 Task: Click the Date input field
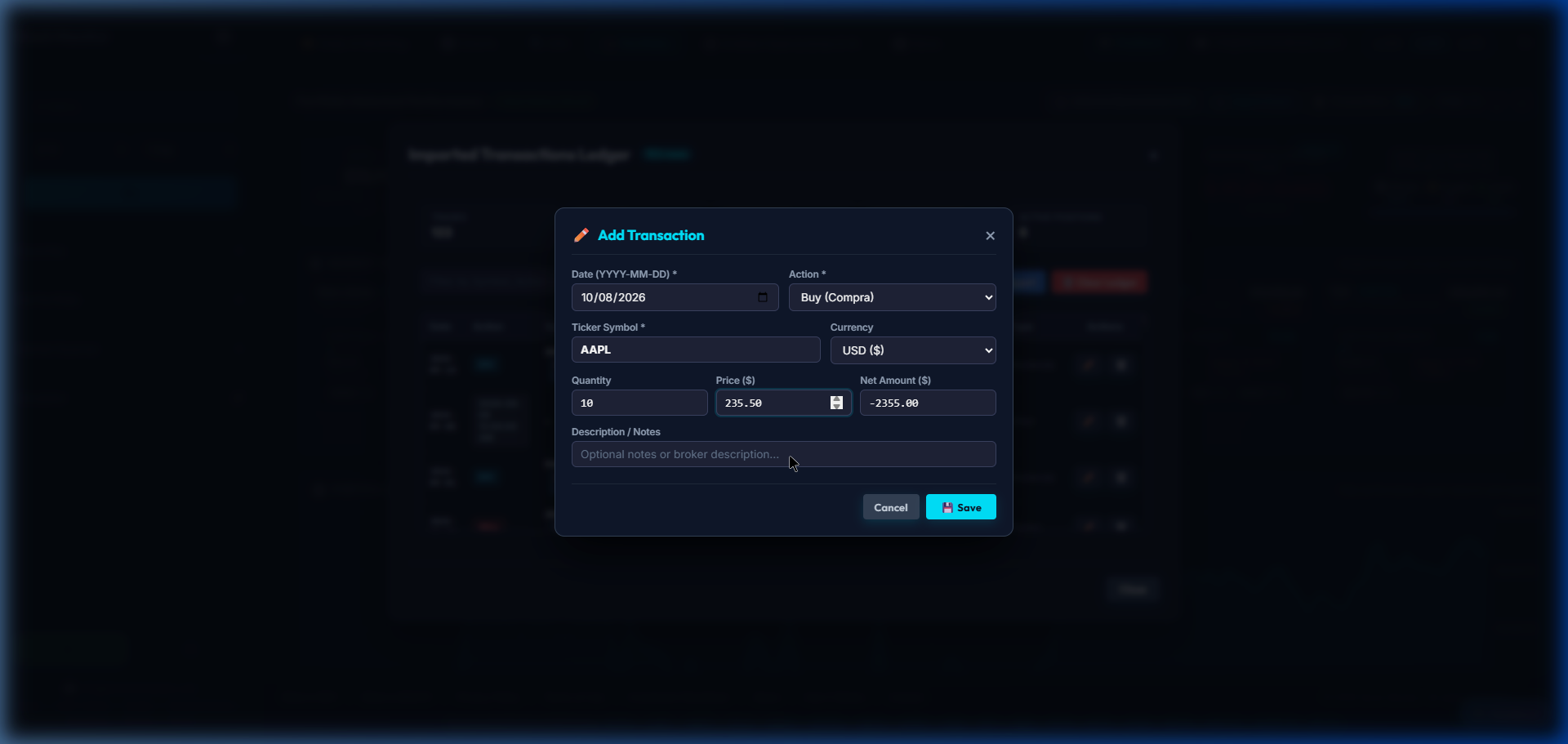click(675, 297)
